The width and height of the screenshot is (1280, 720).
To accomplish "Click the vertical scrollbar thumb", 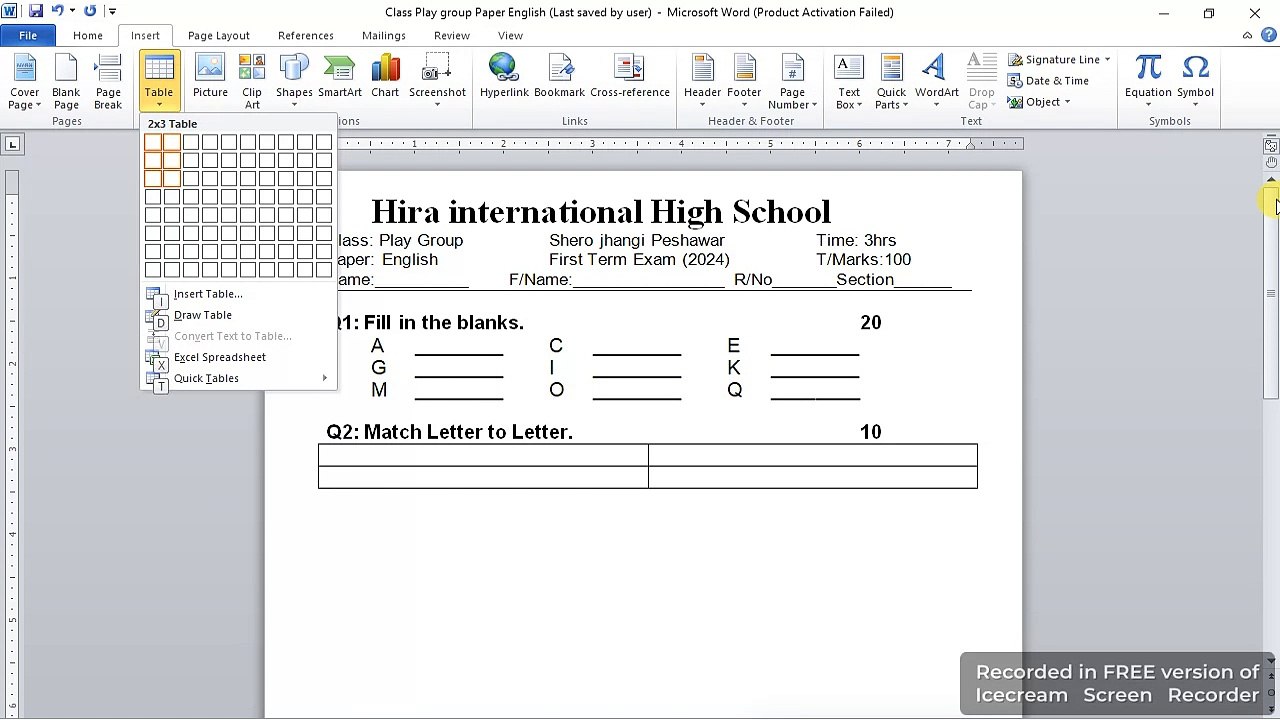I will click(1271, 290).
